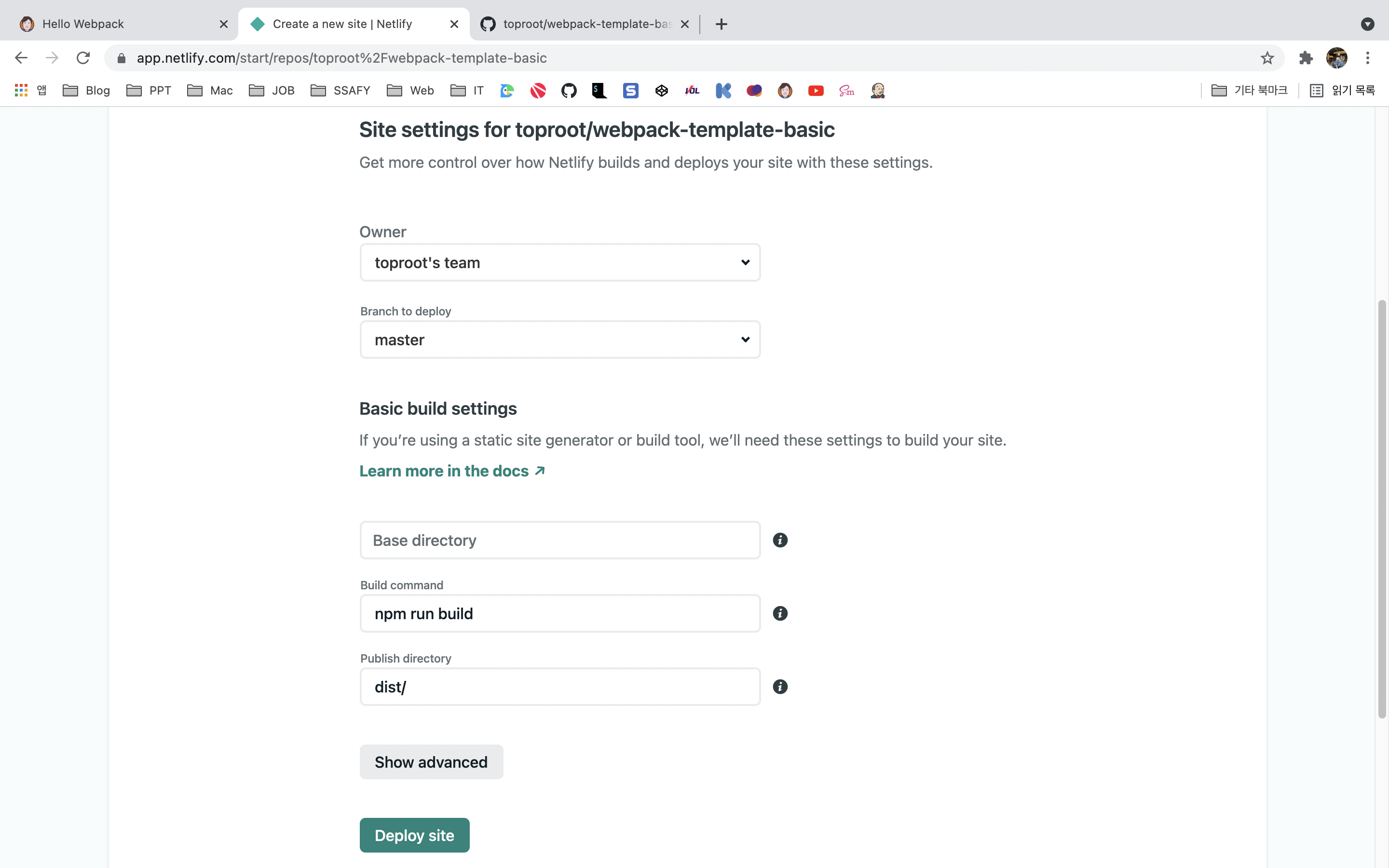The width and height of the screenshot is (1389, 868).
Task: Open the GitHub bookmark in the bookmarks bar
Action: click(x=569, y=90)
